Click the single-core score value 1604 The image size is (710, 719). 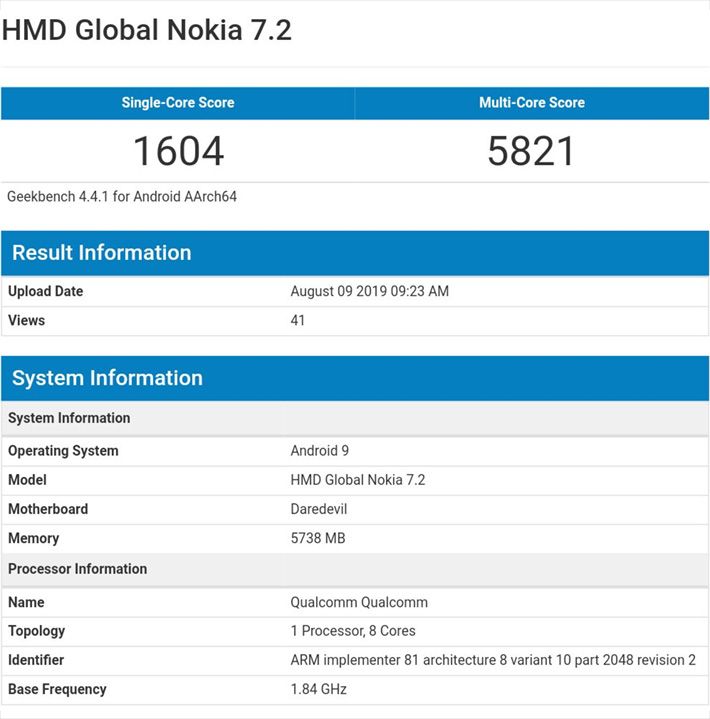(179, 151)
